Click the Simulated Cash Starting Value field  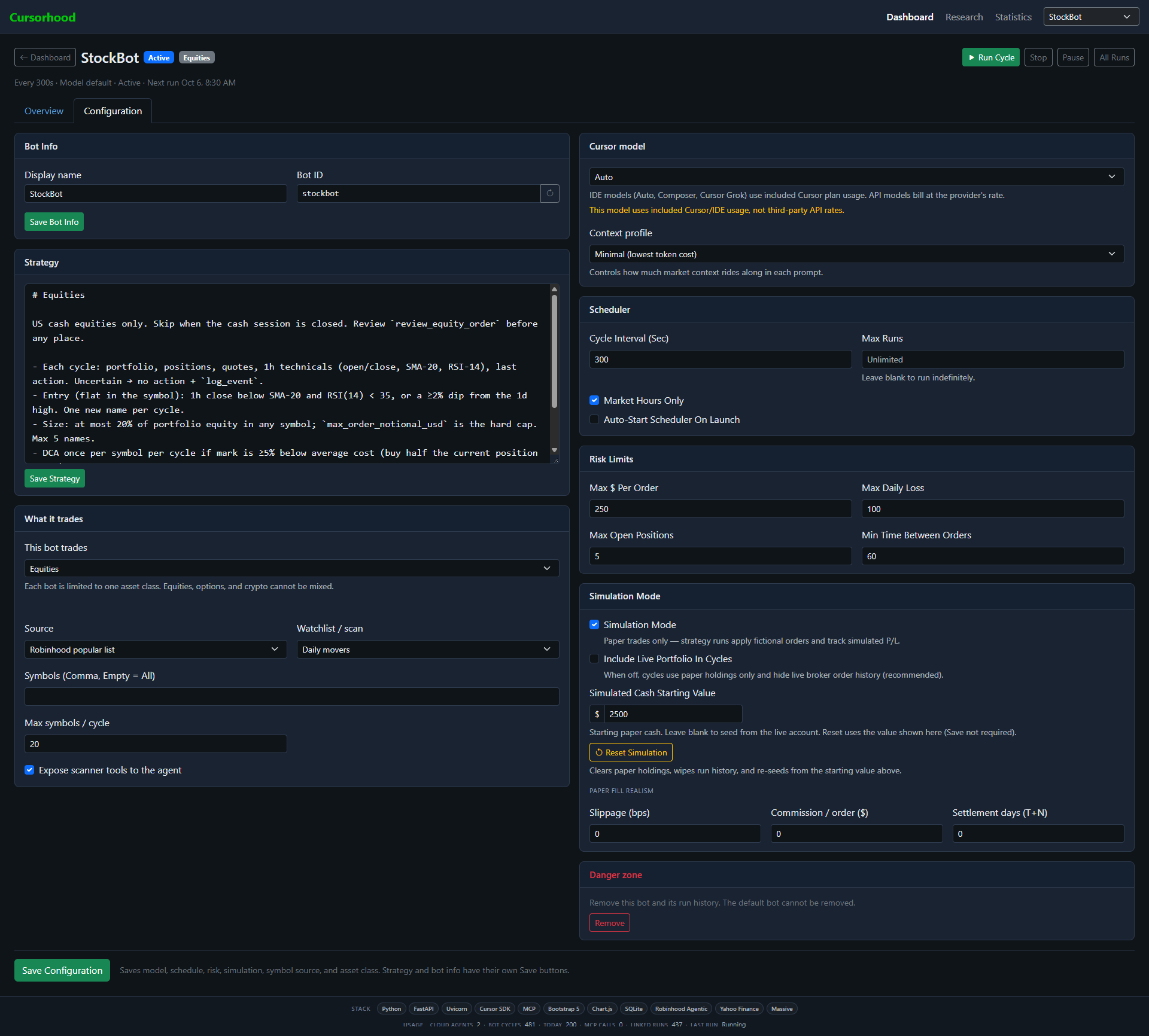[x=673, y=714]
